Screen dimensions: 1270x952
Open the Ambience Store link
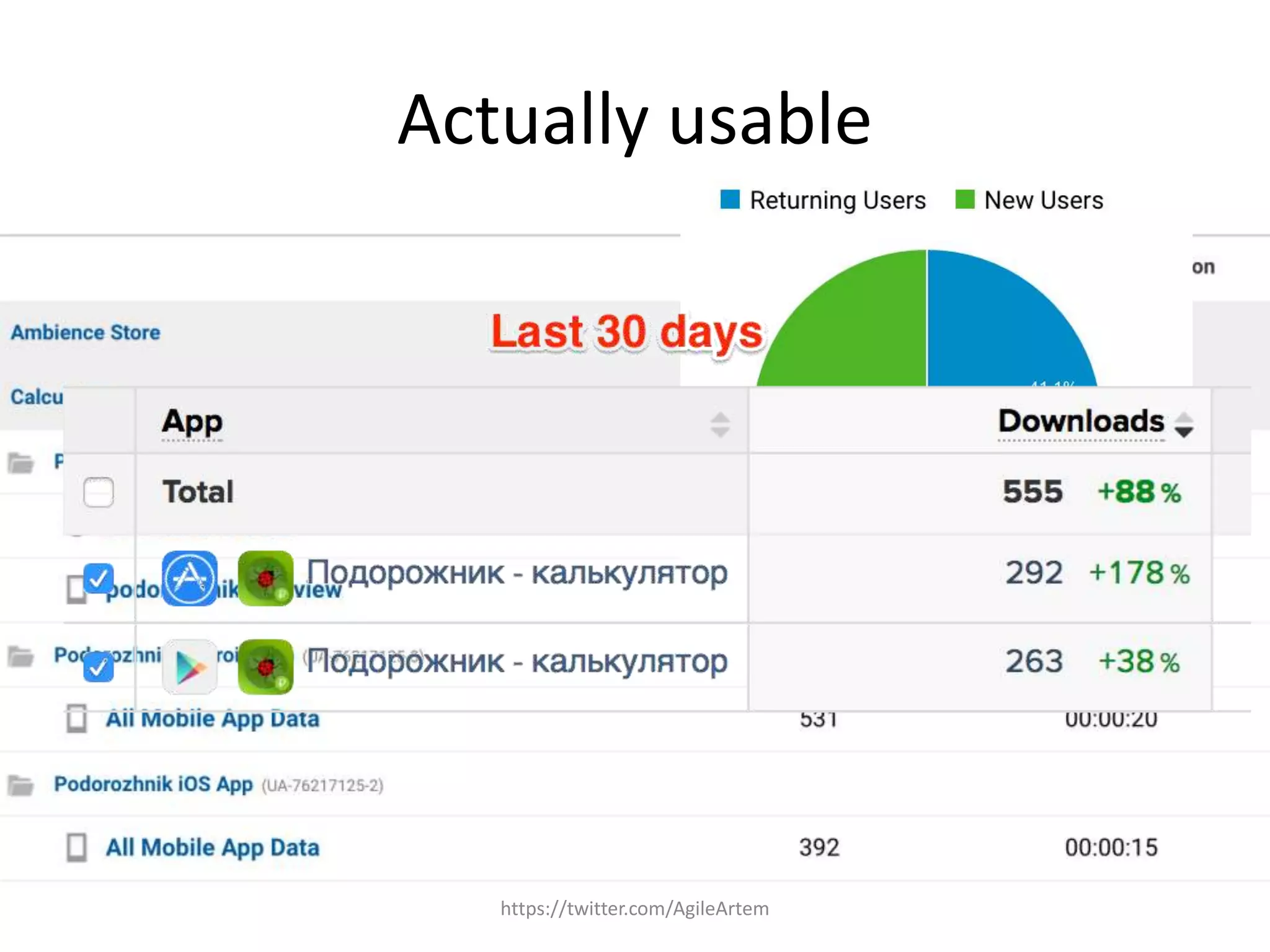[x=86, y=332]
